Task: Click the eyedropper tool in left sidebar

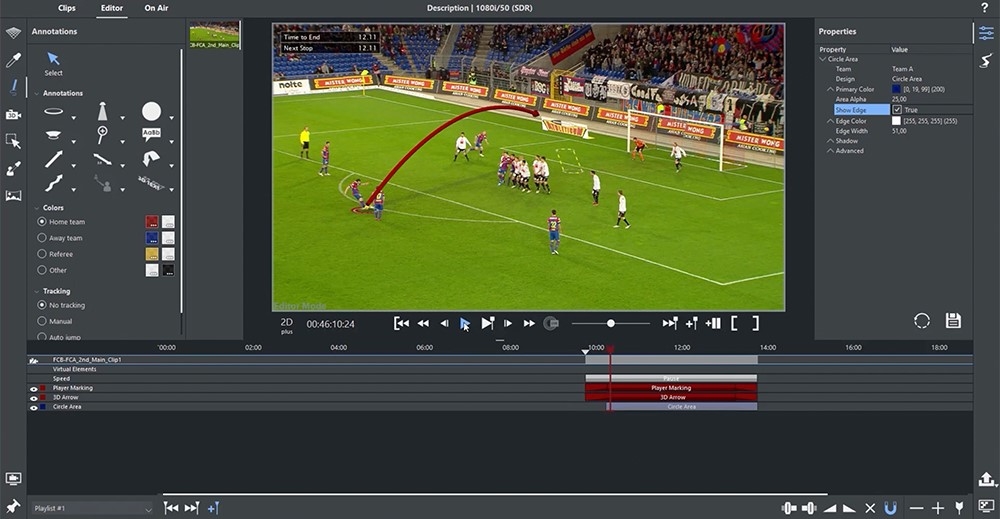Action: pos(13,61)
